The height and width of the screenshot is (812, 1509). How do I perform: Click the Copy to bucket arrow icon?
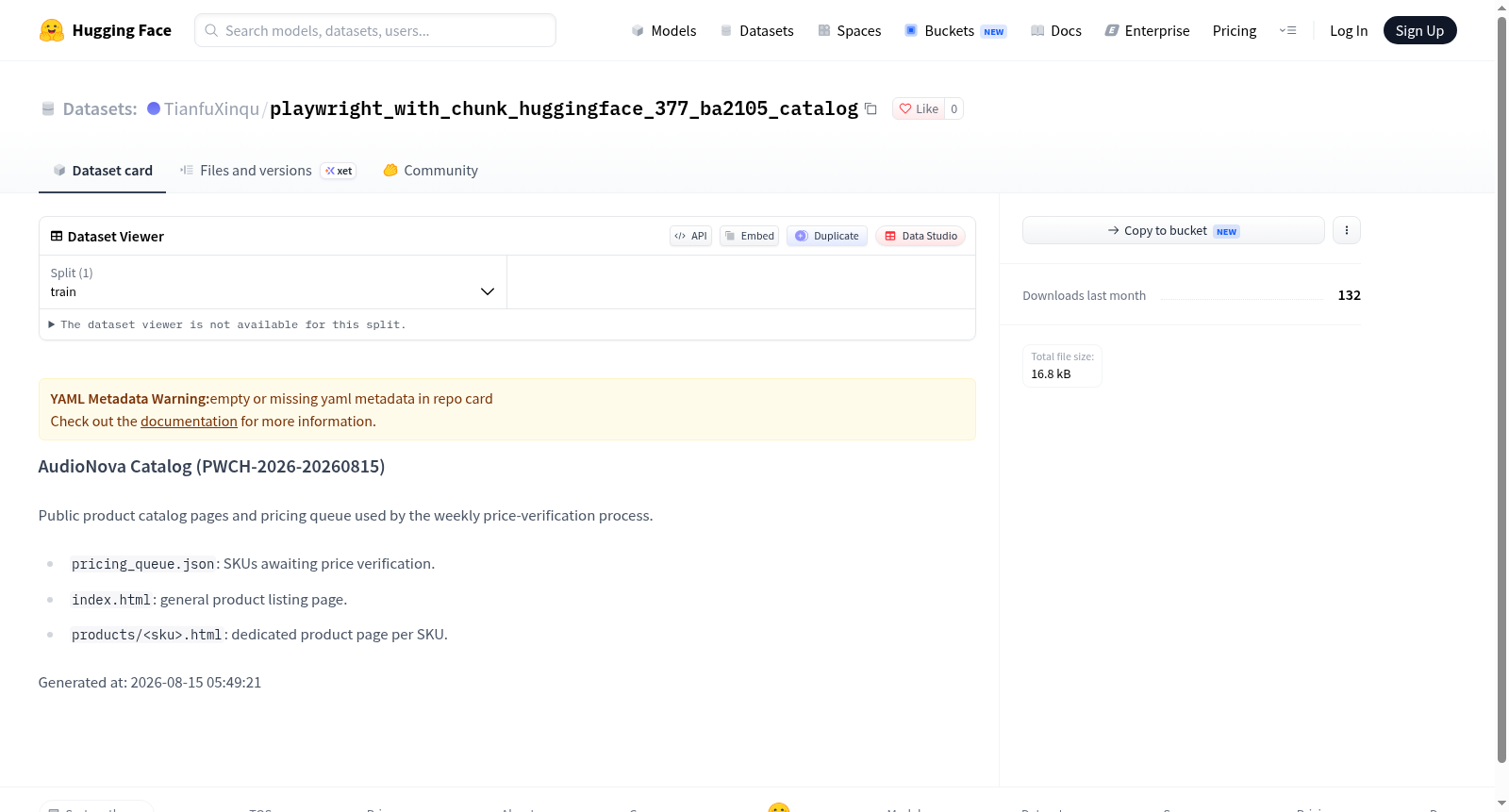pyautogui.click(x=1114, y=230)
